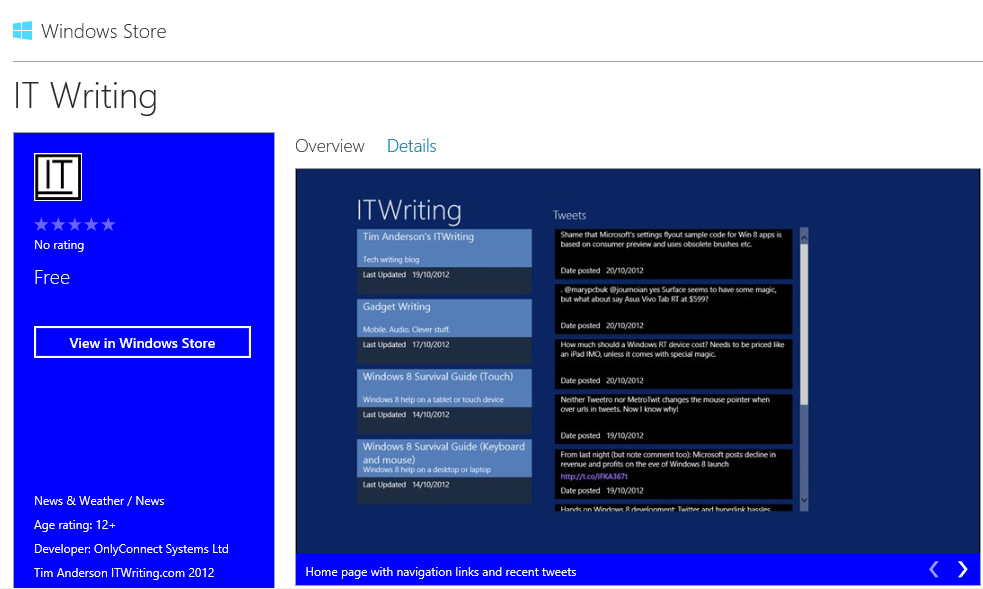The height and width of the screenshot is (589, 983).
Task: Click the five-star rating display
Action: pos(75,224)
